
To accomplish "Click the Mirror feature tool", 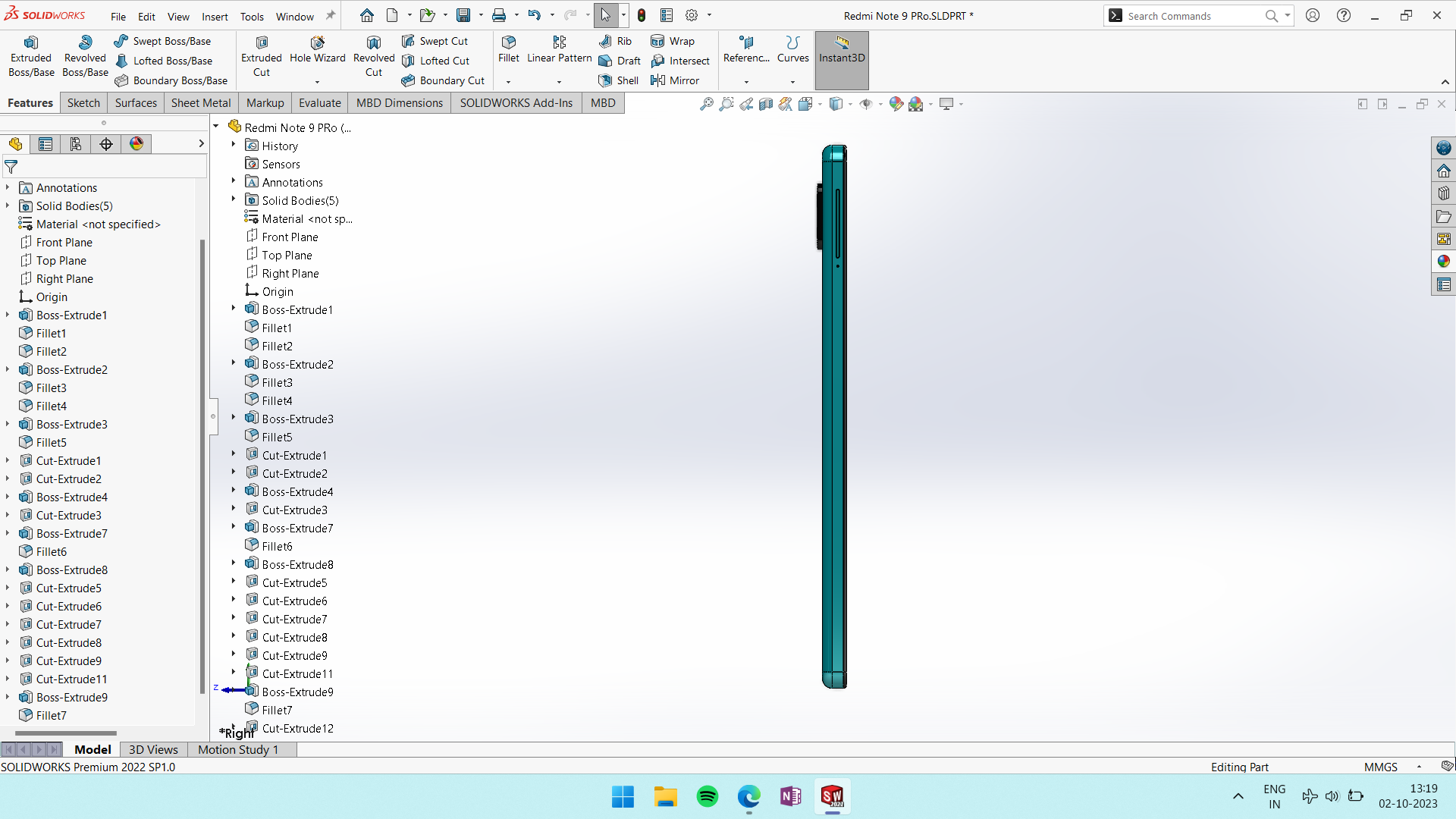I will (675, 80).
